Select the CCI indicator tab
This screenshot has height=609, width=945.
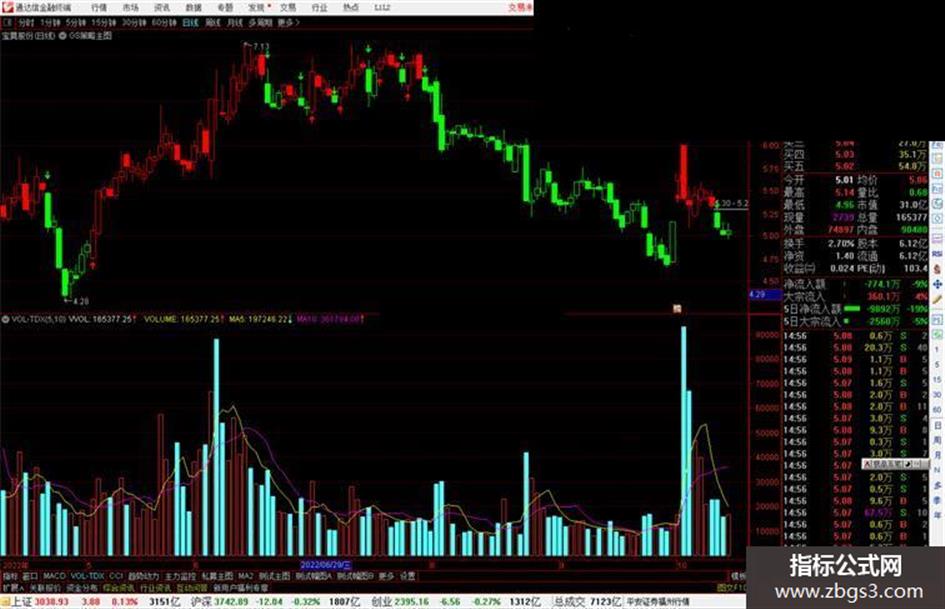click(x=116, y=576)
